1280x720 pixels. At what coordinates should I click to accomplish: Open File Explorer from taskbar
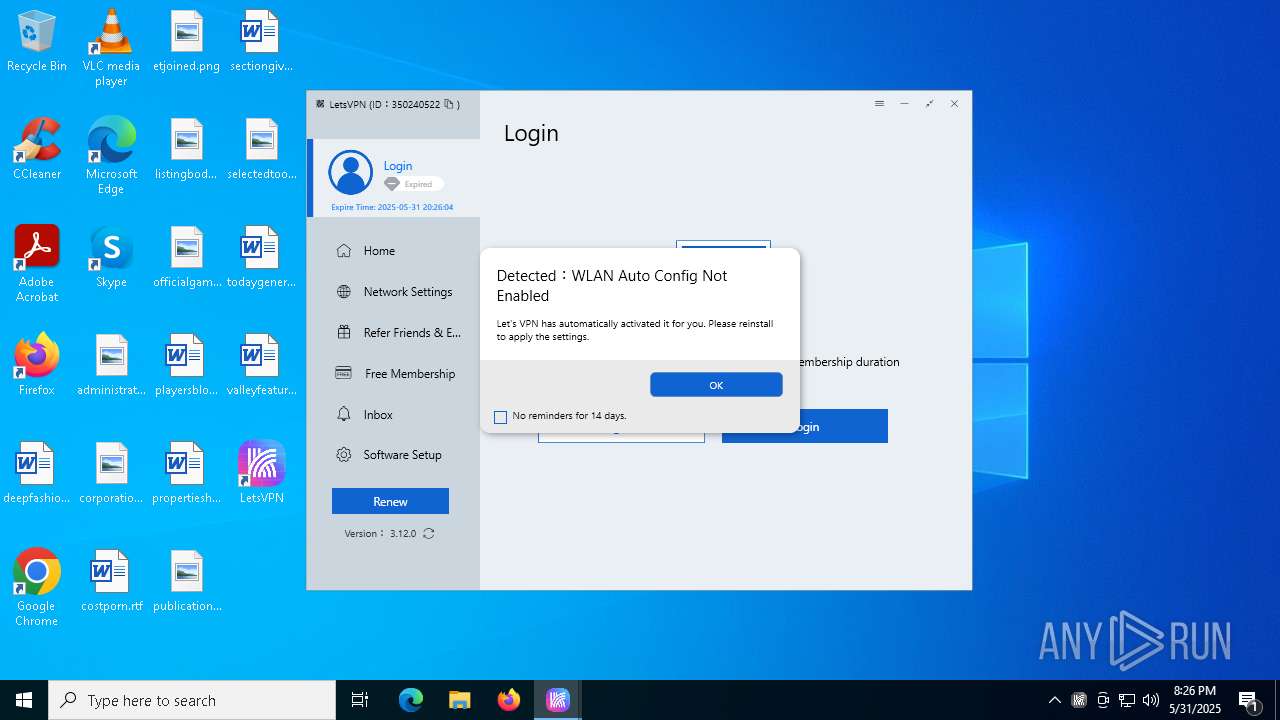[x=459, y=700]
